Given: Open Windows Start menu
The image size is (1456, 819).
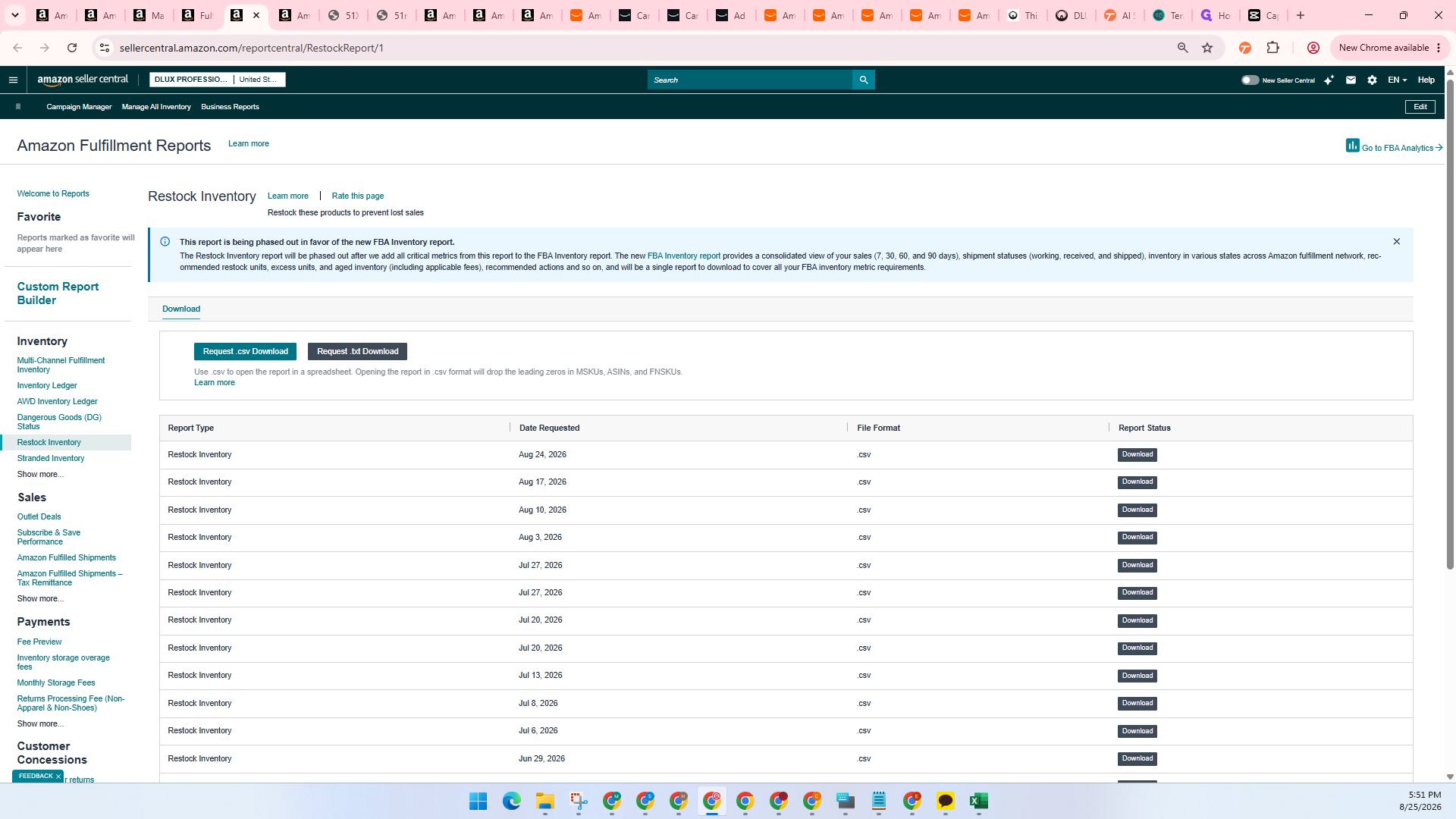Looking at the screenshot, I should coord(478,801).
